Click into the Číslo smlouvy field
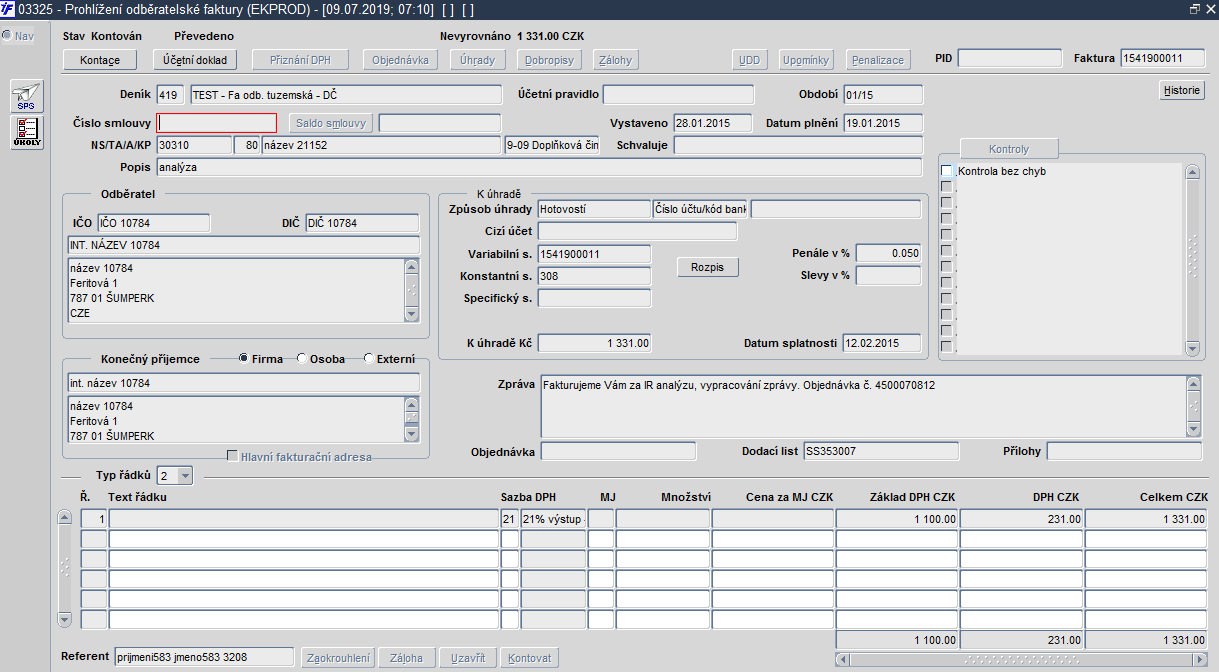The width and height of the screenshot is (1219, 672). tap(217, 123)
